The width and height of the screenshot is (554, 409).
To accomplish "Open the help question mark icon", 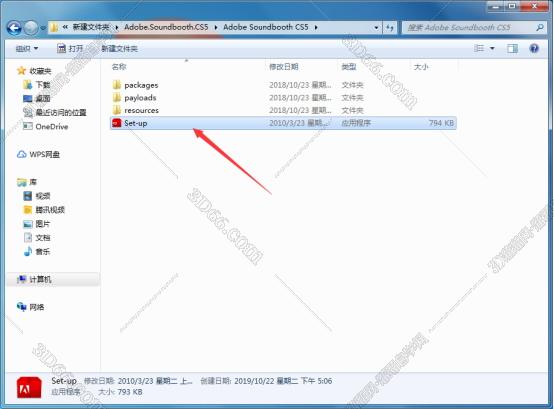I will (x=534, y=48).
